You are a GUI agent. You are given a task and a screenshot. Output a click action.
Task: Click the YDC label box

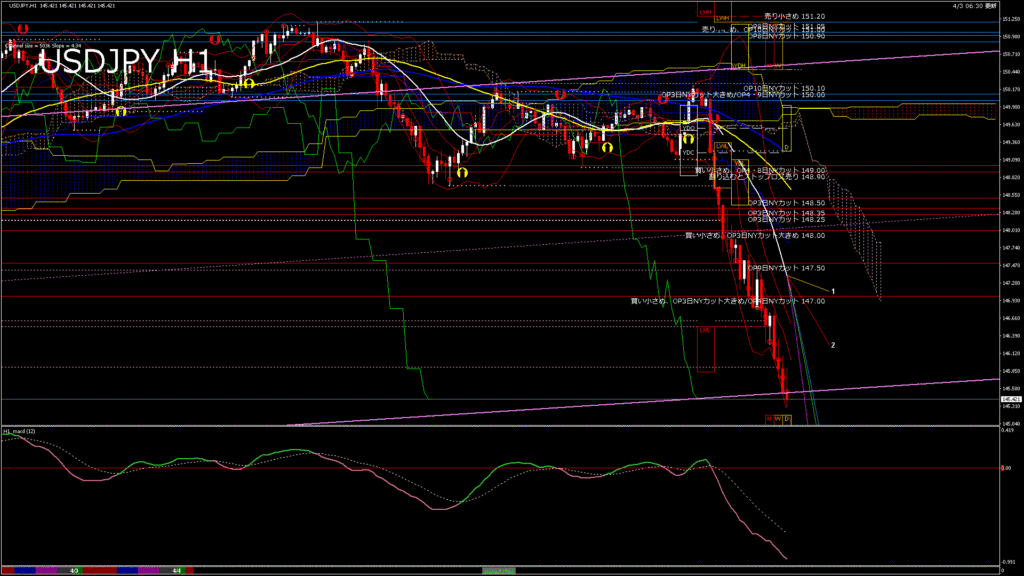point(688,152)
